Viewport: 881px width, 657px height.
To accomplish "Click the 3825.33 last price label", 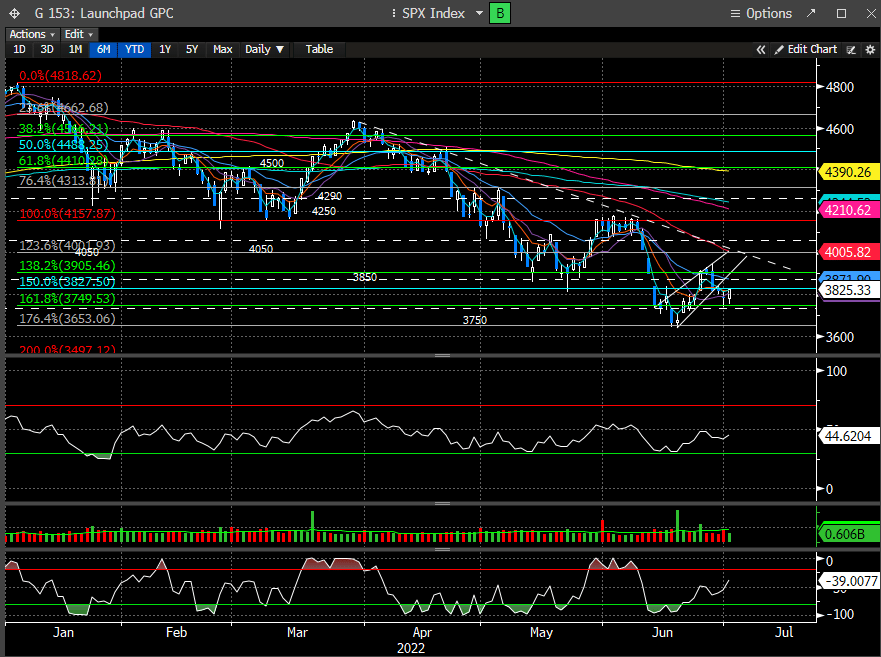I will tap(847, 290).
